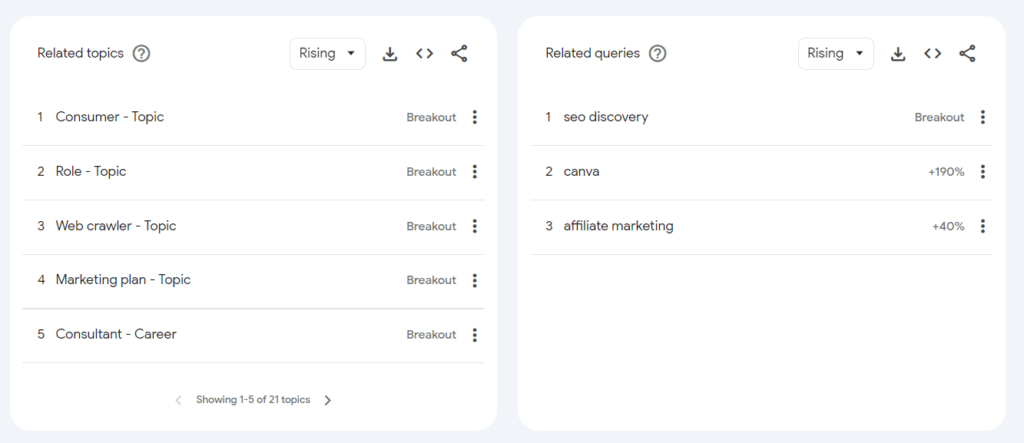Click the seo discovery query
Screen dimensions: 1024x443
click(x=605, y=117)
